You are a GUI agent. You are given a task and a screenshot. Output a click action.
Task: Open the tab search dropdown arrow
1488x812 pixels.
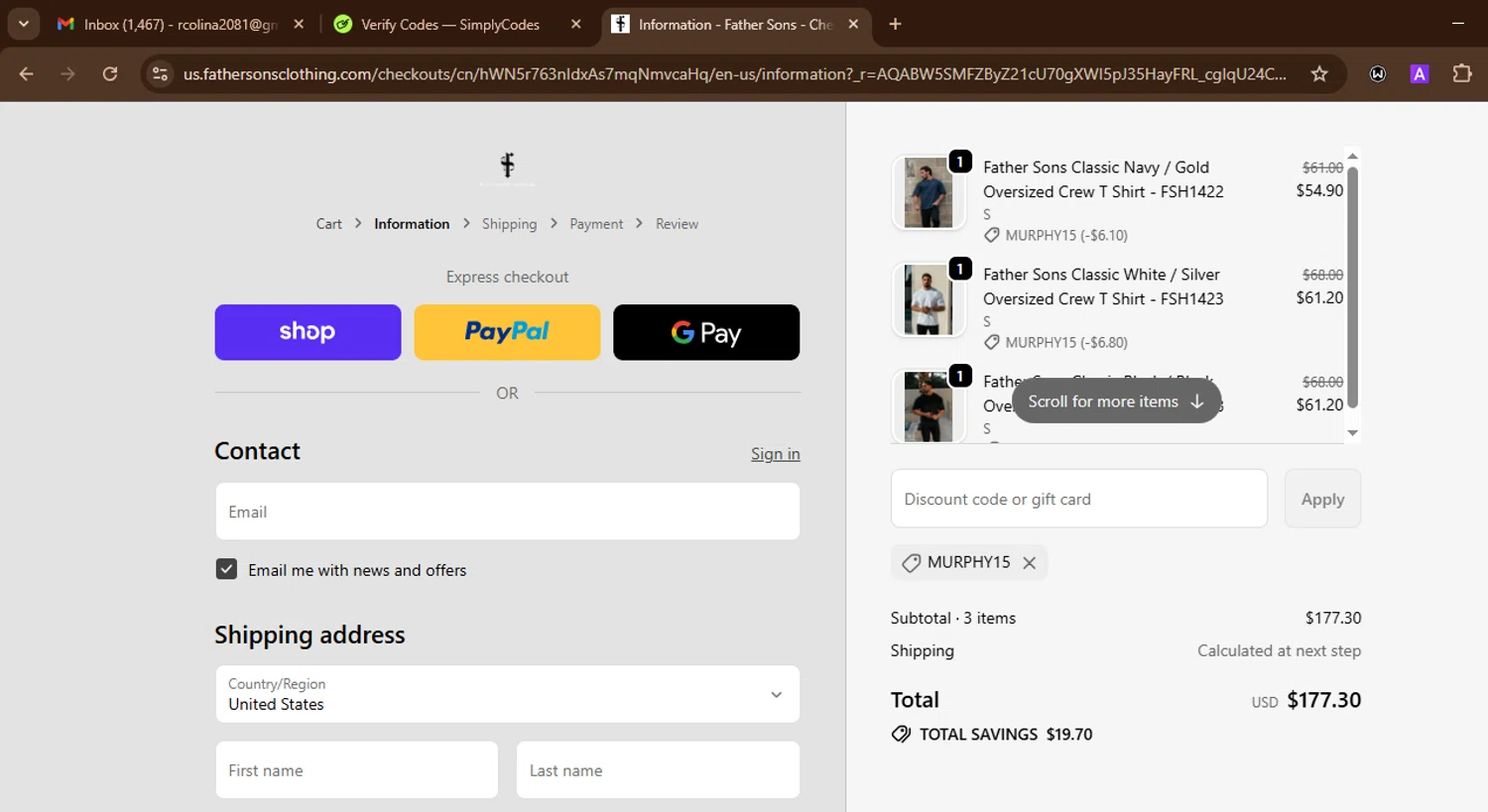point(24,24)
